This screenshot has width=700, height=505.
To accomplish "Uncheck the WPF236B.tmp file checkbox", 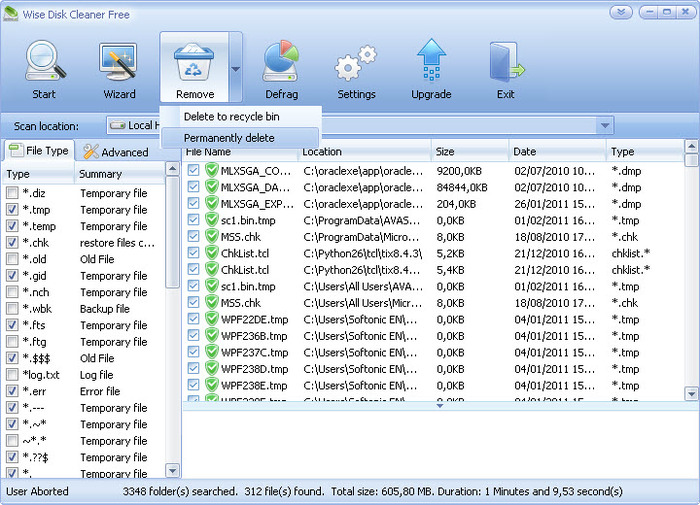I will pyautogui.click(x=193, y=336).
